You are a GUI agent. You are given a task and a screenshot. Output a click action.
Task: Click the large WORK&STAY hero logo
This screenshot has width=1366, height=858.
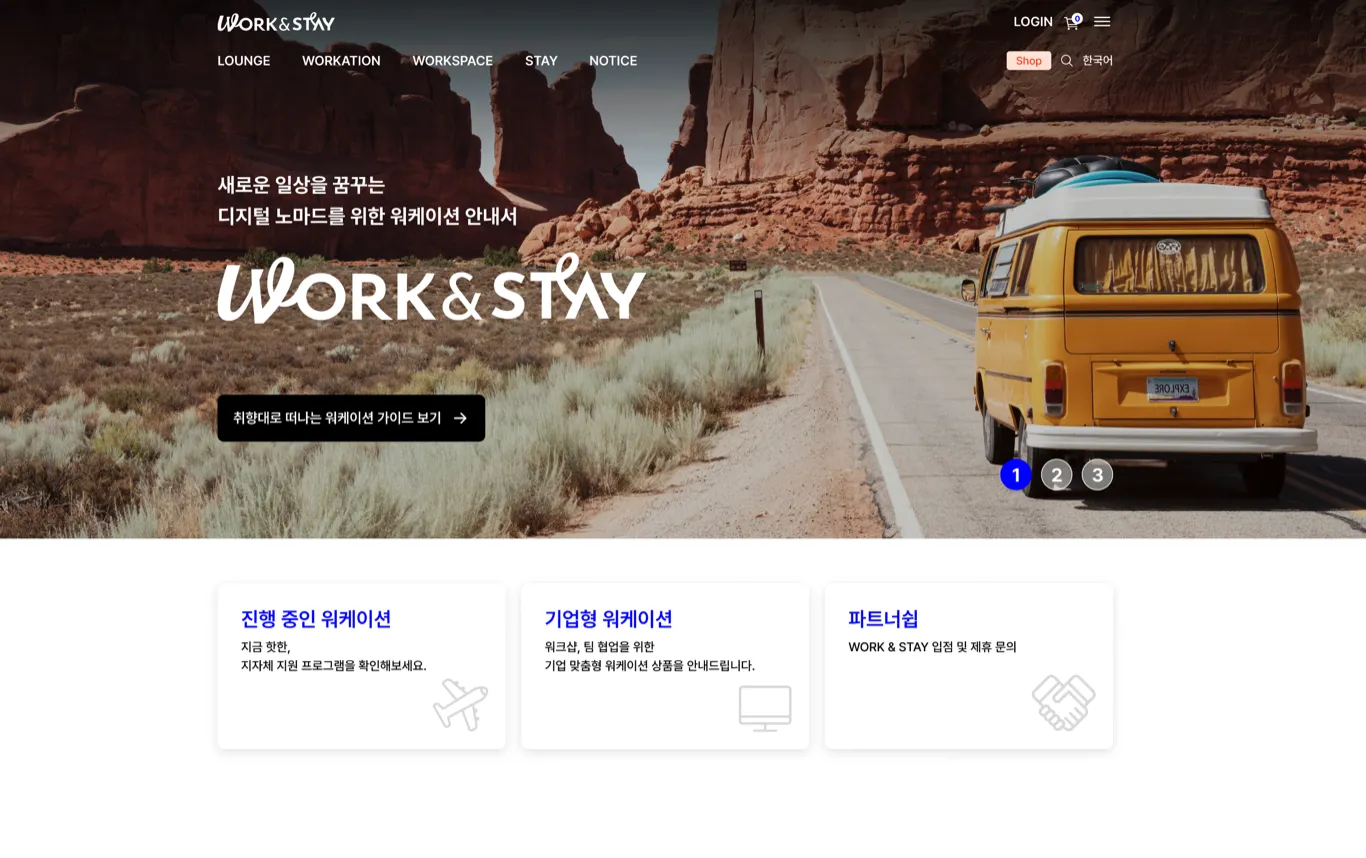click(432, 288)
